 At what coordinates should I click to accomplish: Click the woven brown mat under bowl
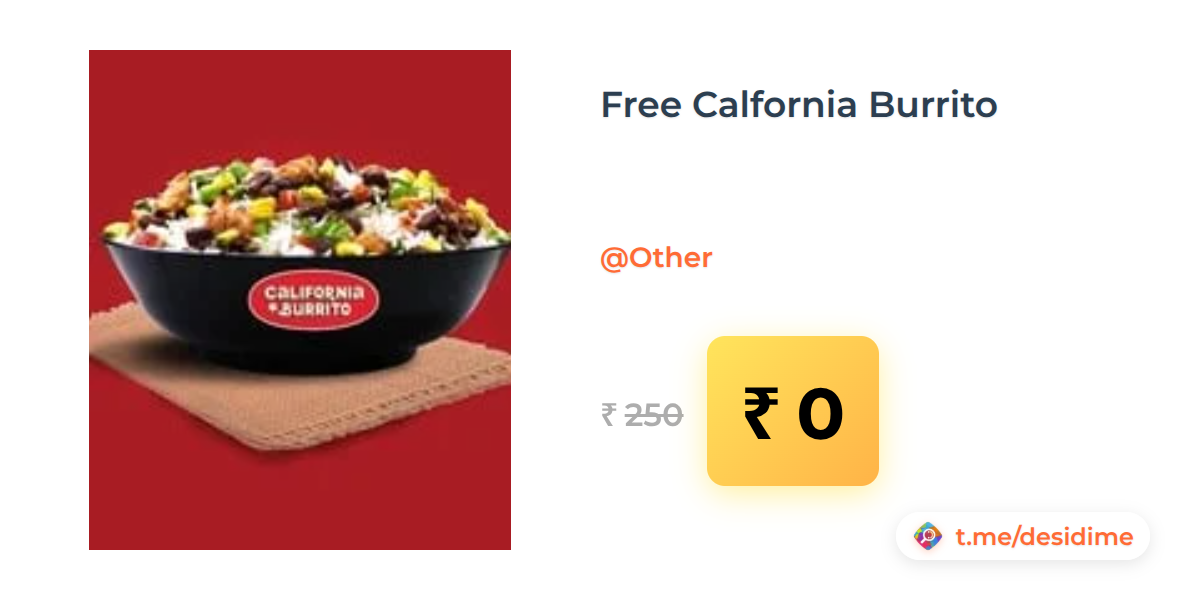pyautogui.click(x=300, y=390)
